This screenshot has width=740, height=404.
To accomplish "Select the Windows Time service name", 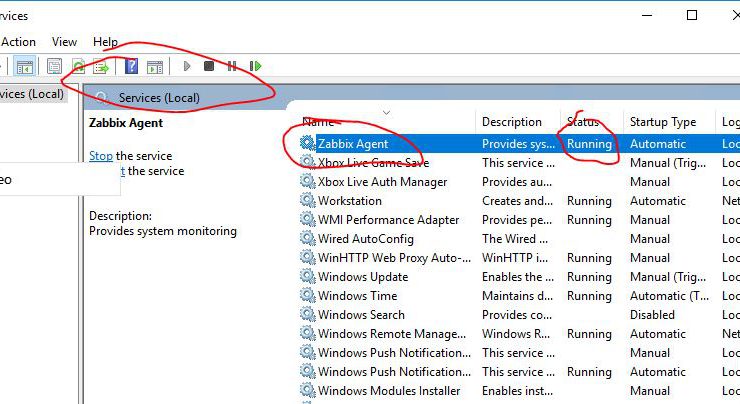I will point(357,296).
